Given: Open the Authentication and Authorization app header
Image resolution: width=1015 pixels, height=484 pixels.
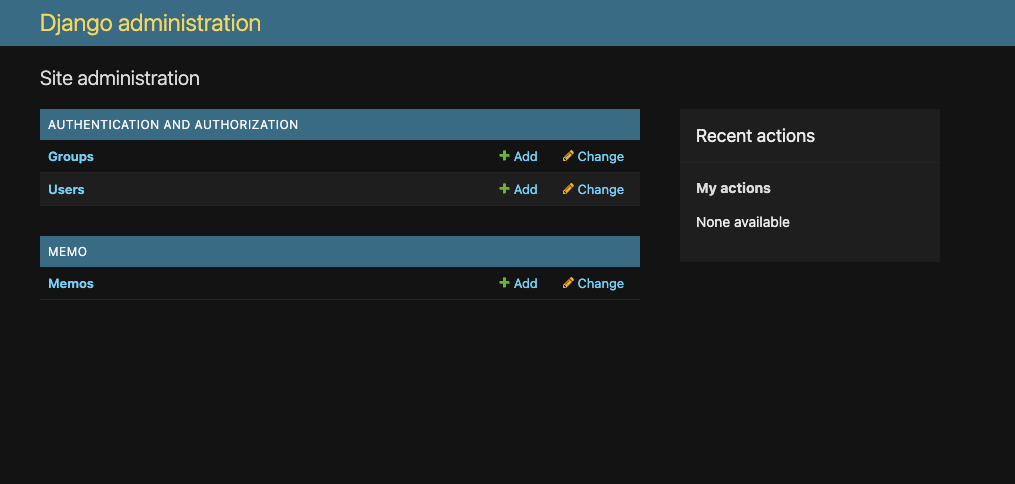Looking at the screenshot, I should [173, 124].
